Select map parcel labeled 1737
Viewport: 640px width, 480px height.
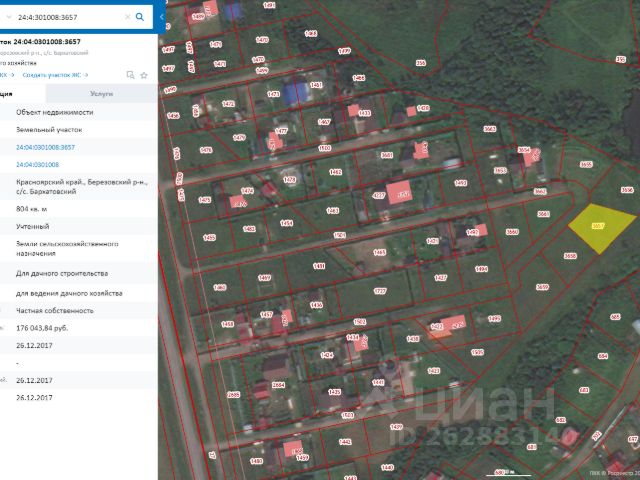click(380, 291)
